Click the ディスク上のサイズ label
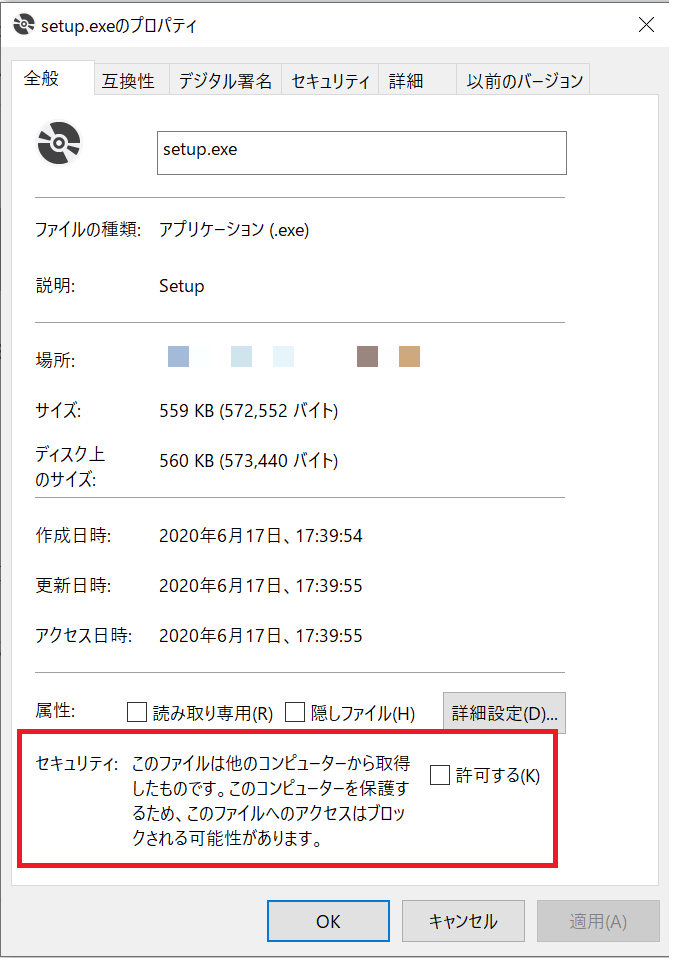This screenshot has height=980, width=676. tap(69, 467)
